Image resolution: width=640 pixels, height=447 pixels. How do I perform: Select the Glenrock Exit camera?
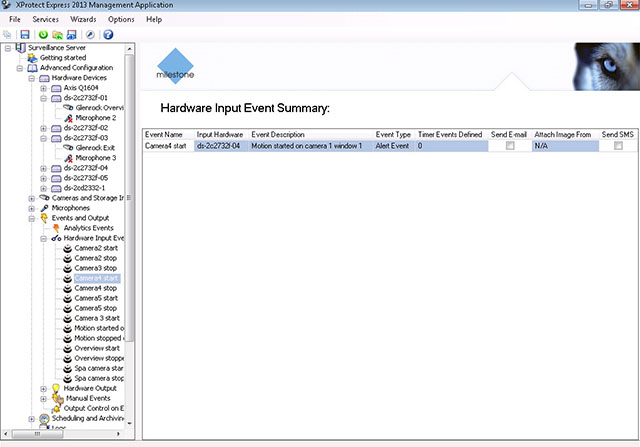pos(96,147)
